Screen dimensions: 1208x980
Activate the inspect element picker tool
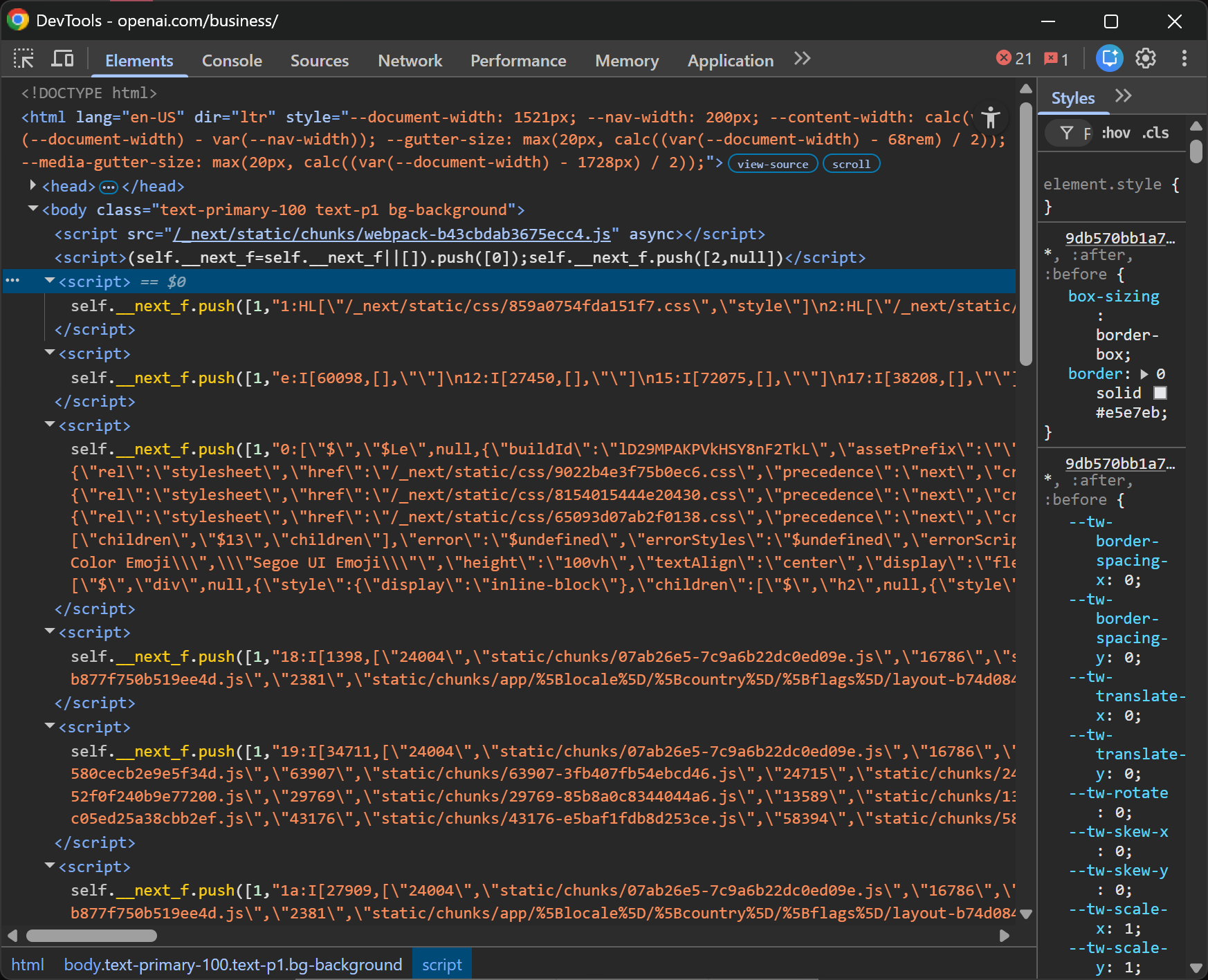pos(24,59)
